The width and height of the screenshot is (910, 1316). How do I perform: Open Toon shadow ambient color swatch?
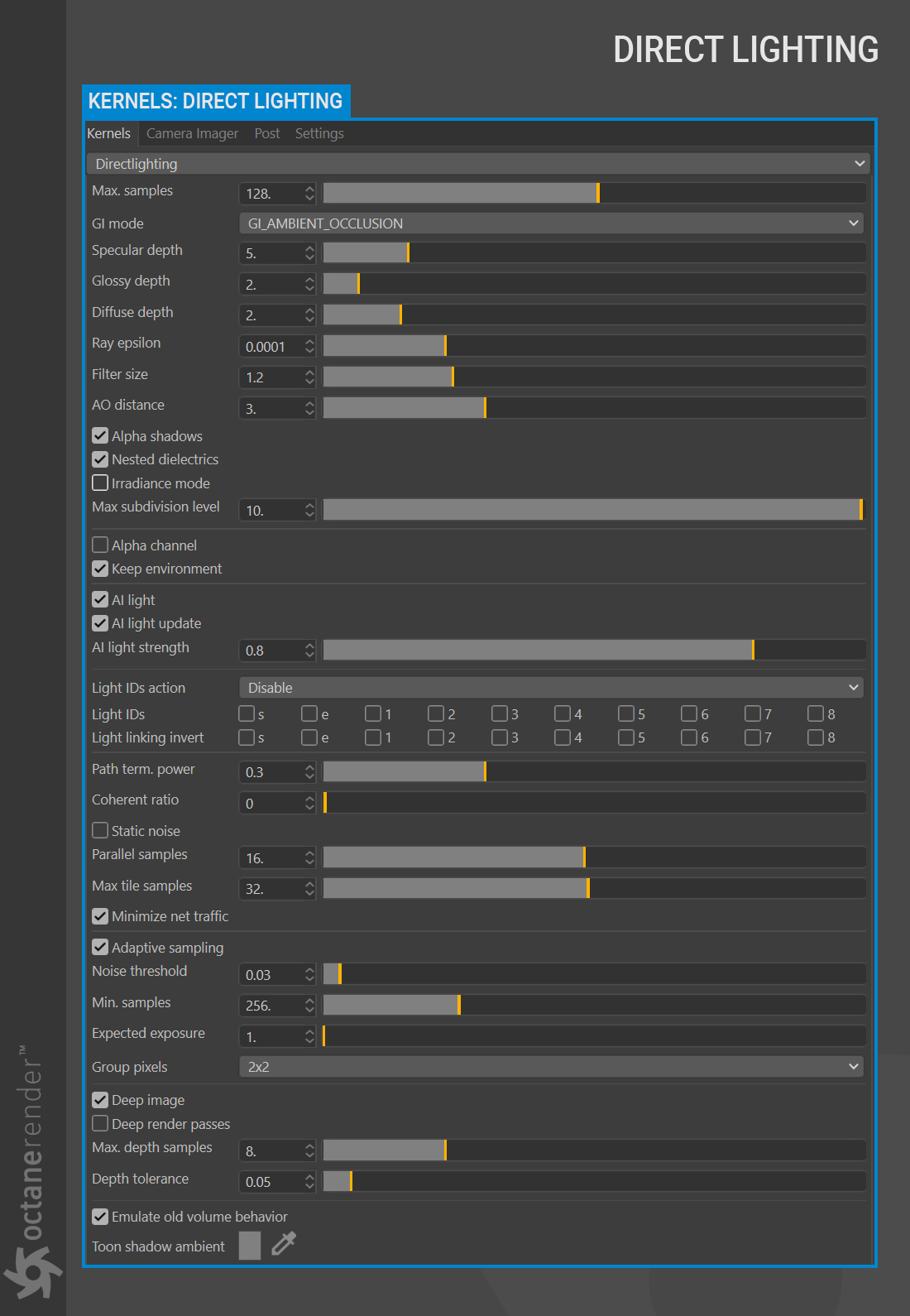pyautogui.click(x=250, y=1245)
